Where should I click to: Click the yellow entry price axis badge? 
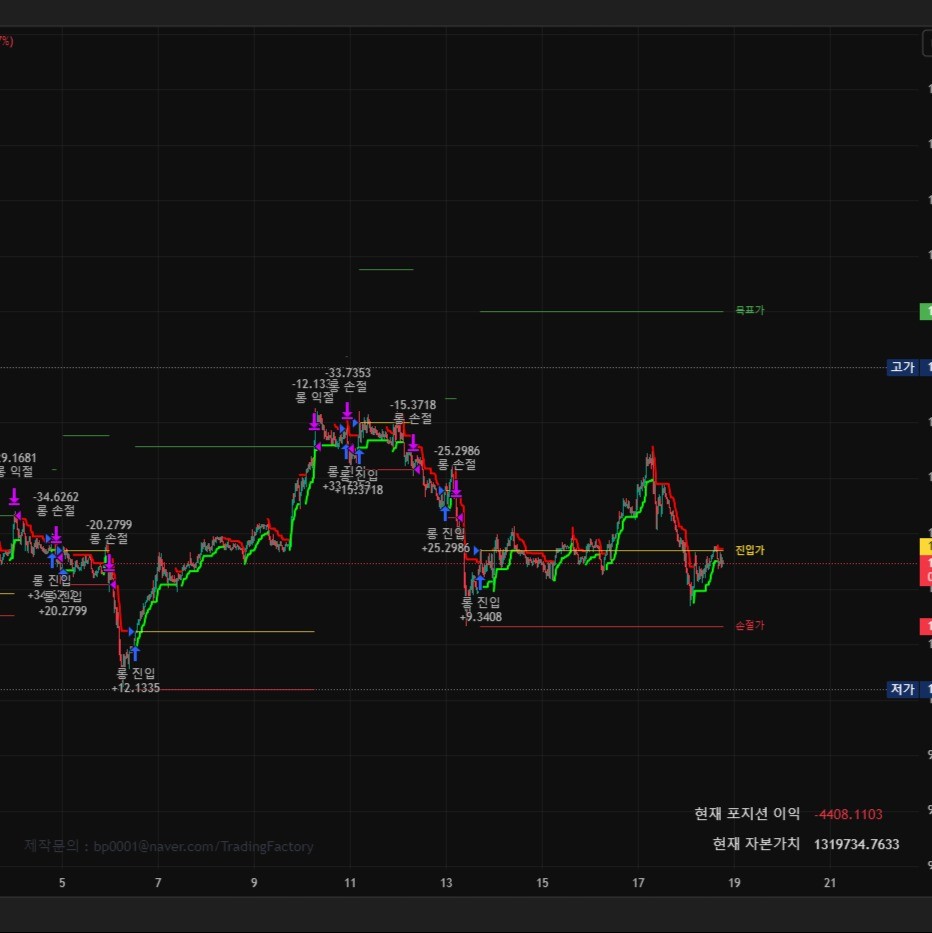(x=926, y=546)
